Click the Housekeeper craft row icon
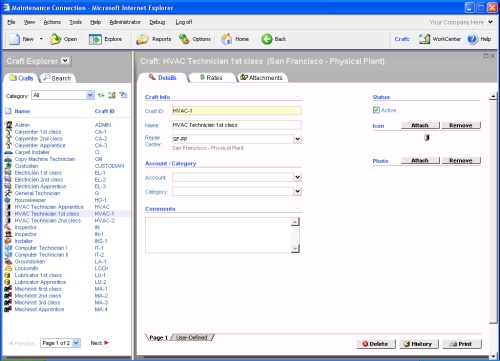The image size is (500, 361). (8, 200)
